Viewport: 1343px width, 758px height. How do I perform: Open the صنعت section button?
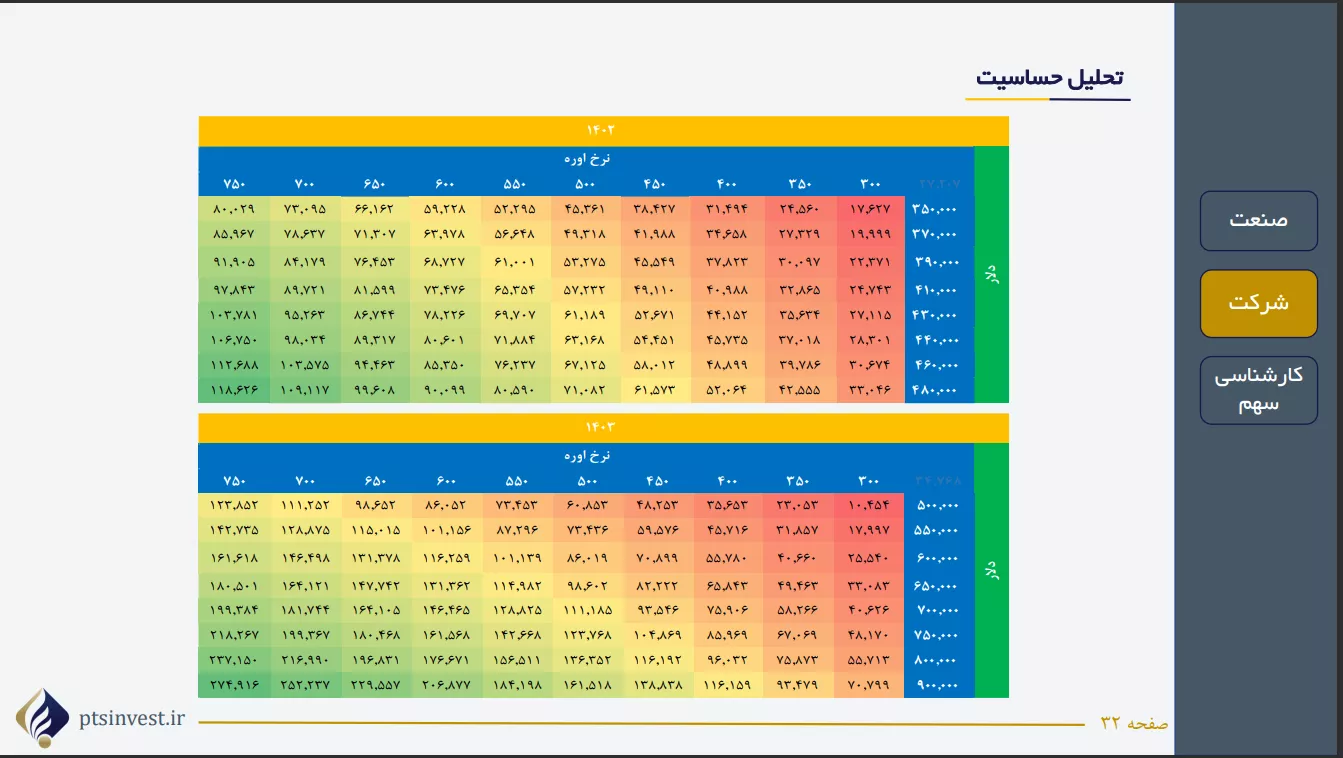click(1258, 220)
